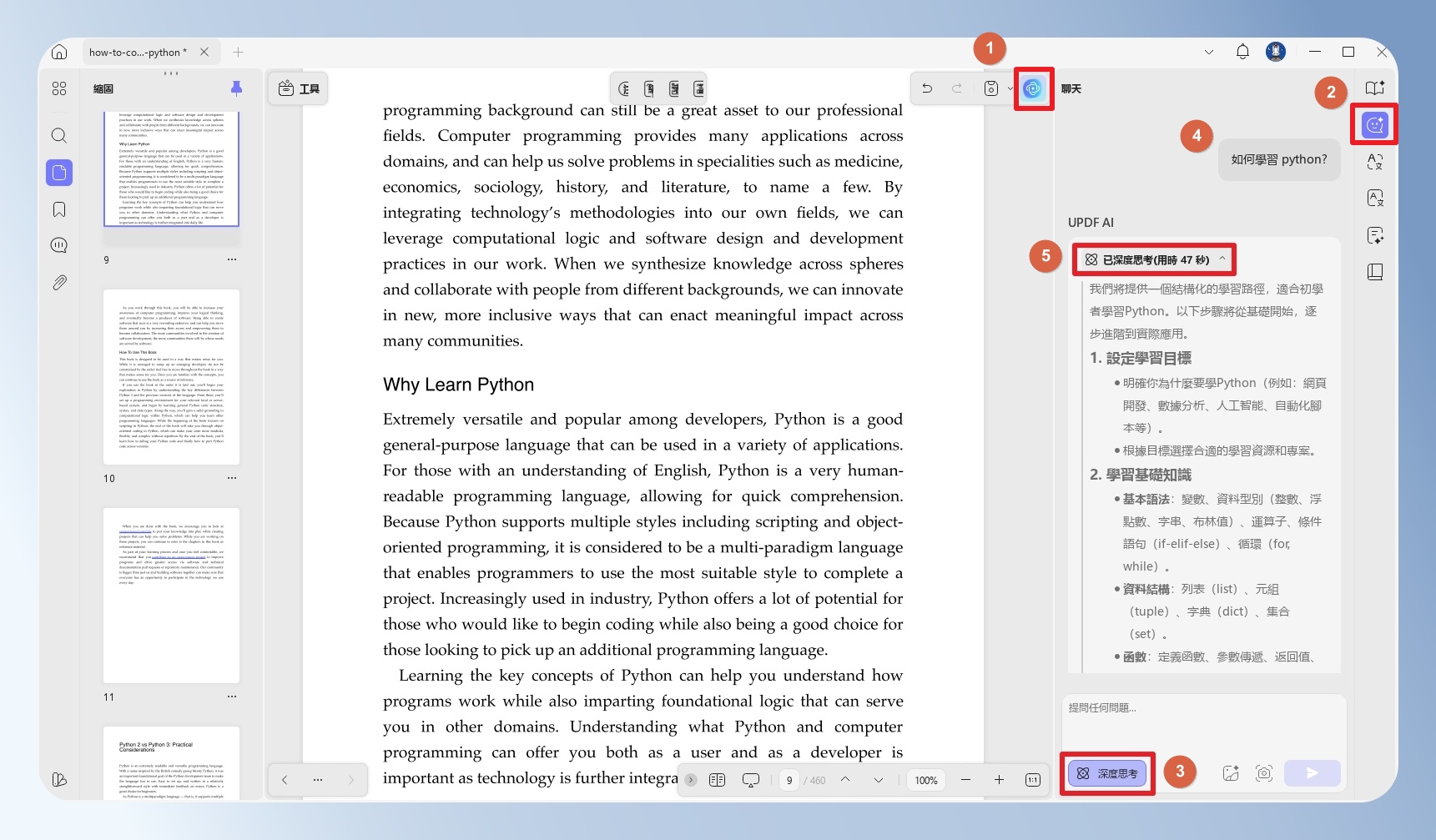Toggle the thumbnails panel view

click(59, 173)
